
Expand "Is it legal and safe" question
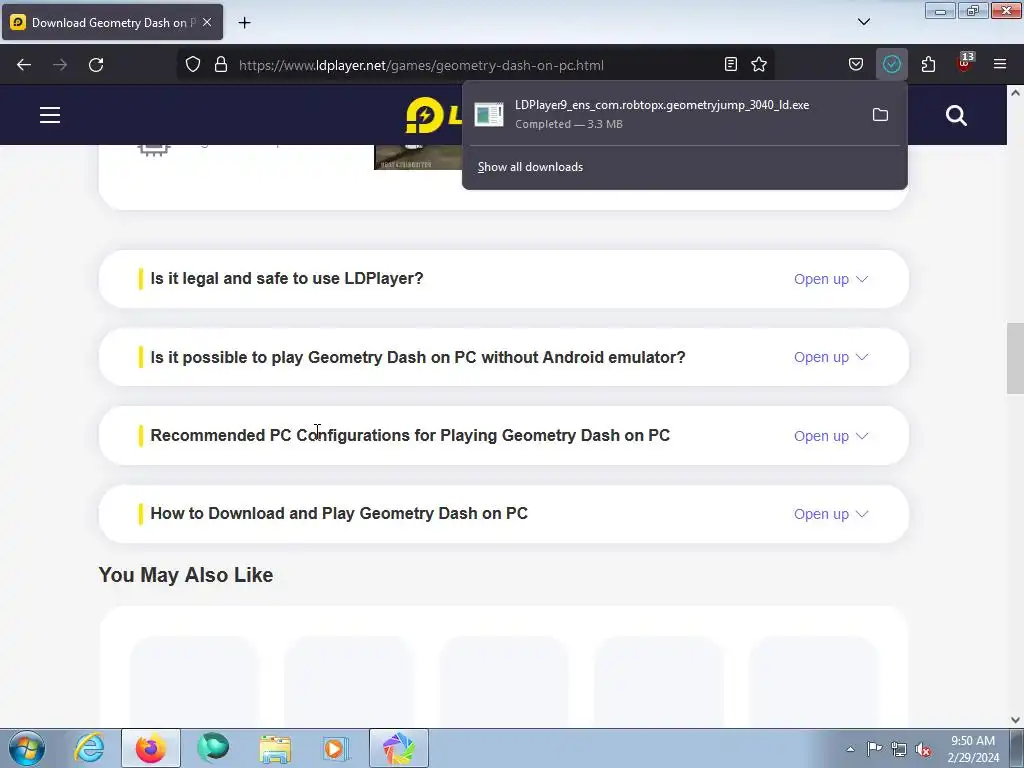(831, 279)
